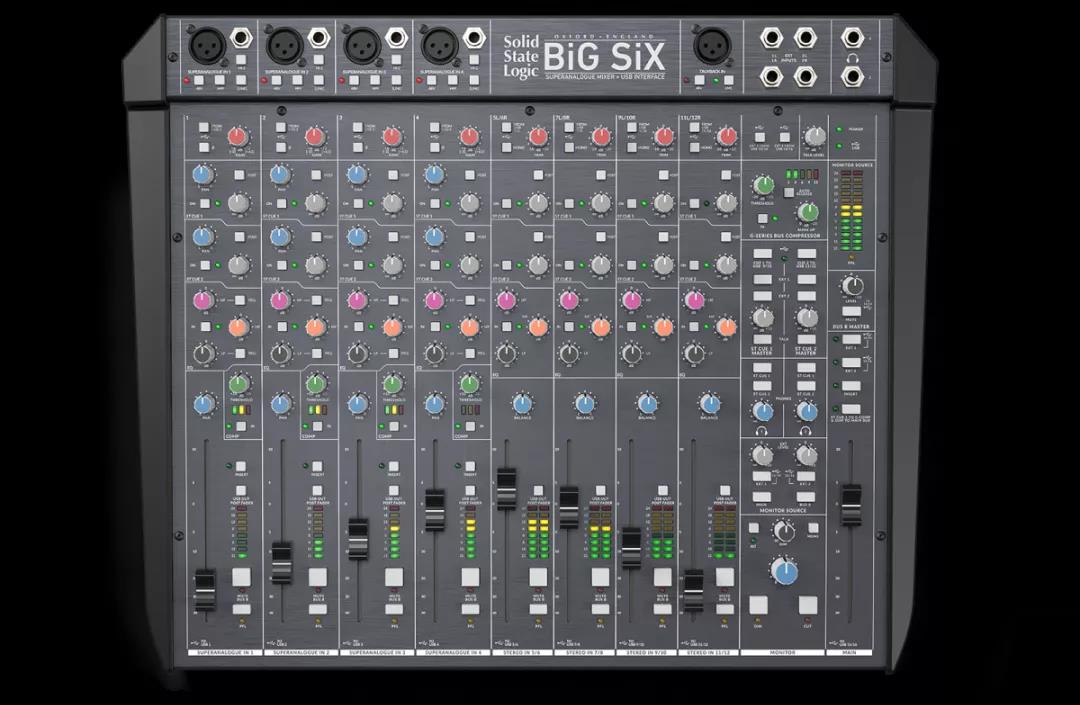The image size is (1080, 705).
Task: Mute channel 1 with its large button
Action: click(241, 577)
